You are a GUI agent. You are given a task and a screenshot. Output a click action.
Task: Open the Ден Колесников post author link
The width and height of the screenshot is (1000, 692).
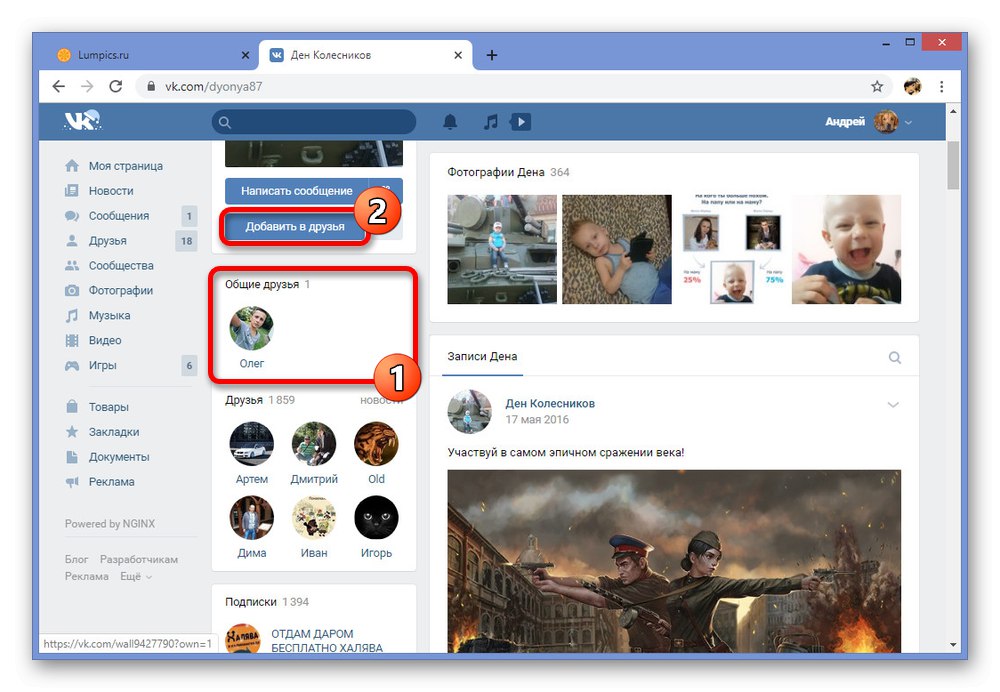pos(550,403)
